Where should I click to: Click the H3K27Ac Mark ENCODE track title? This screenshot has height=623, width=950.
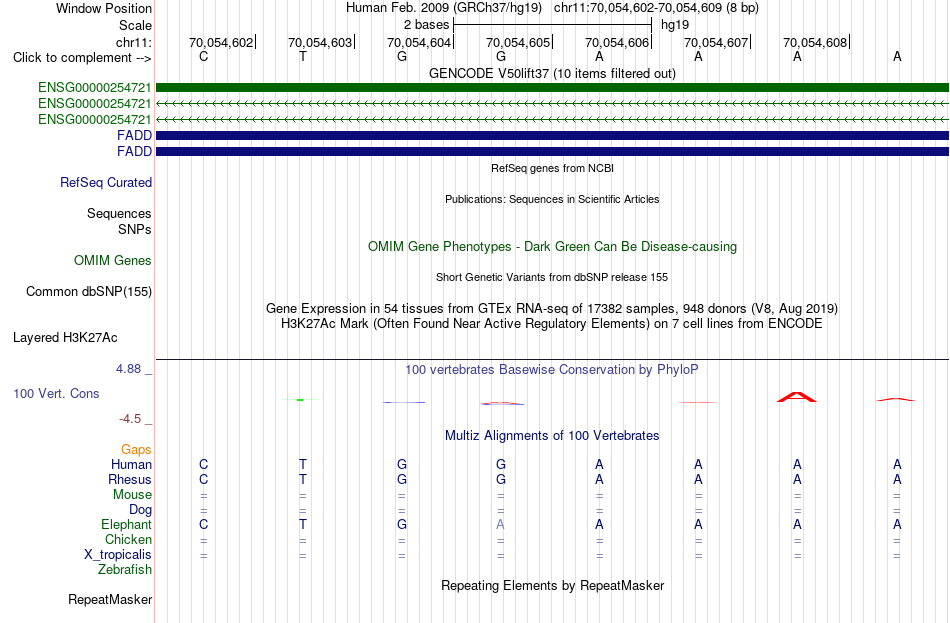click(552, 324)
